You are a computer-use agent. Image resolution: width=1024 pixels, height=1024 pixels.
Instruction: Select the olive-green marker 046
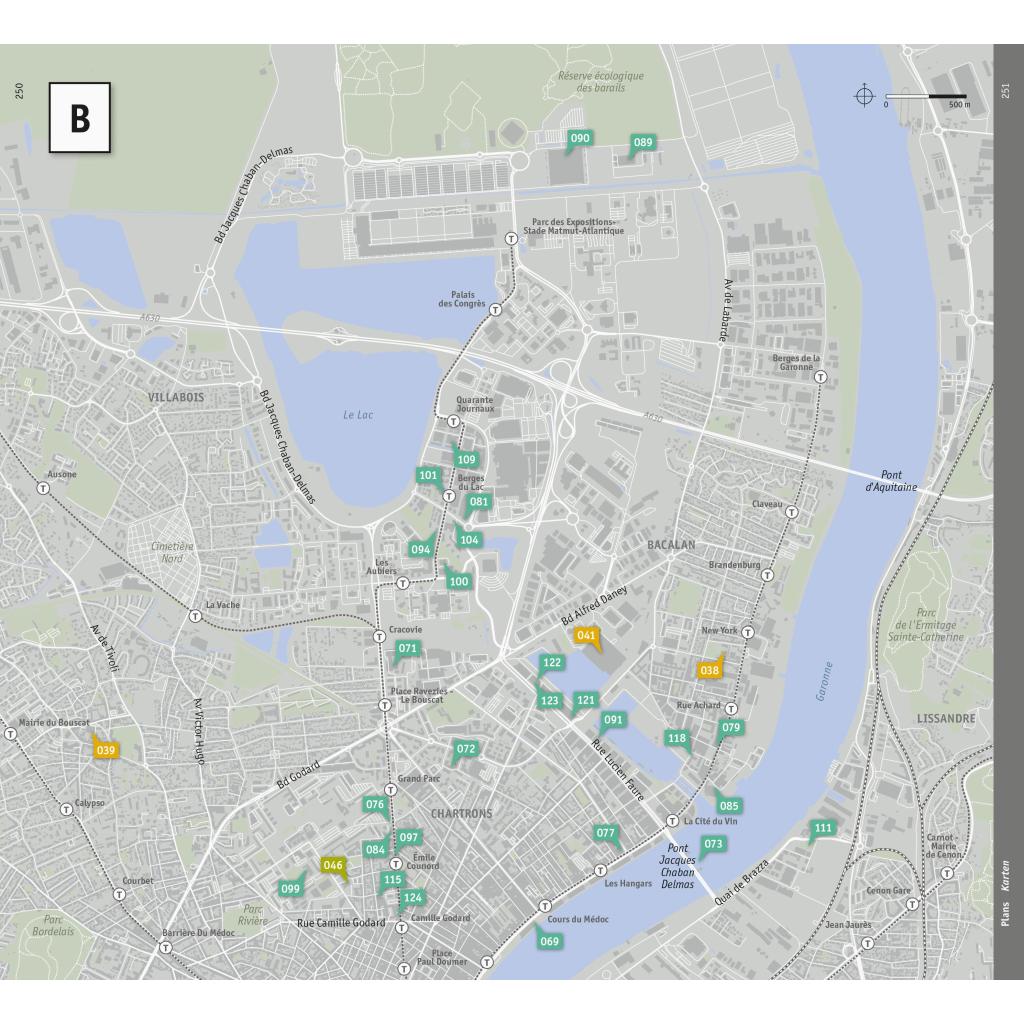pos(333,865)
